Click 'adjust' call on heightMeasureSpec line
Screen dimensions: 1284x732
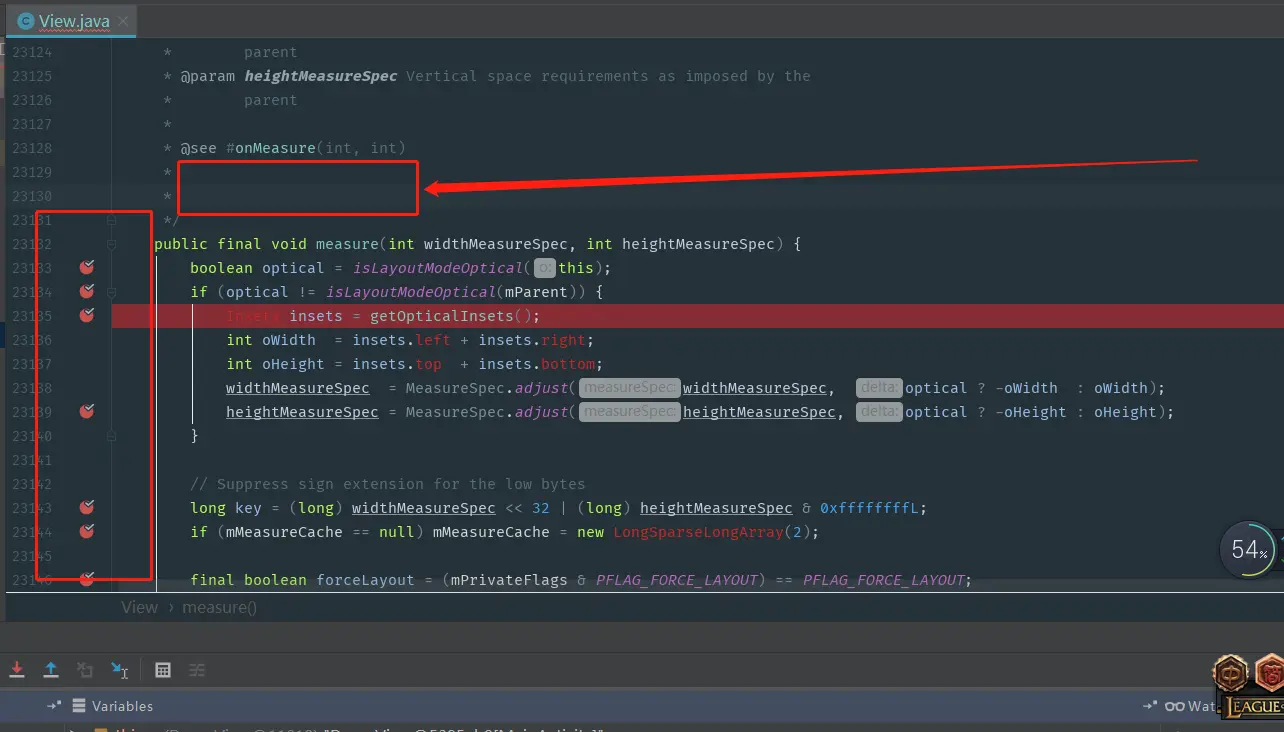pos(541,412)
